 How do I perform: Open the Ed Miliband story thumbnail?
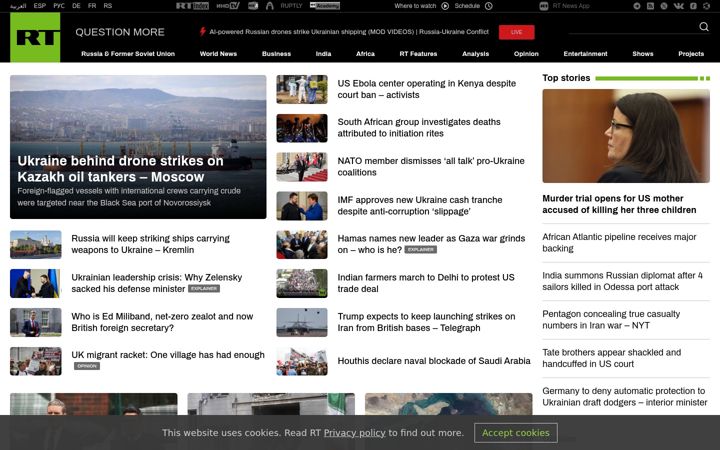coord(36,322)
